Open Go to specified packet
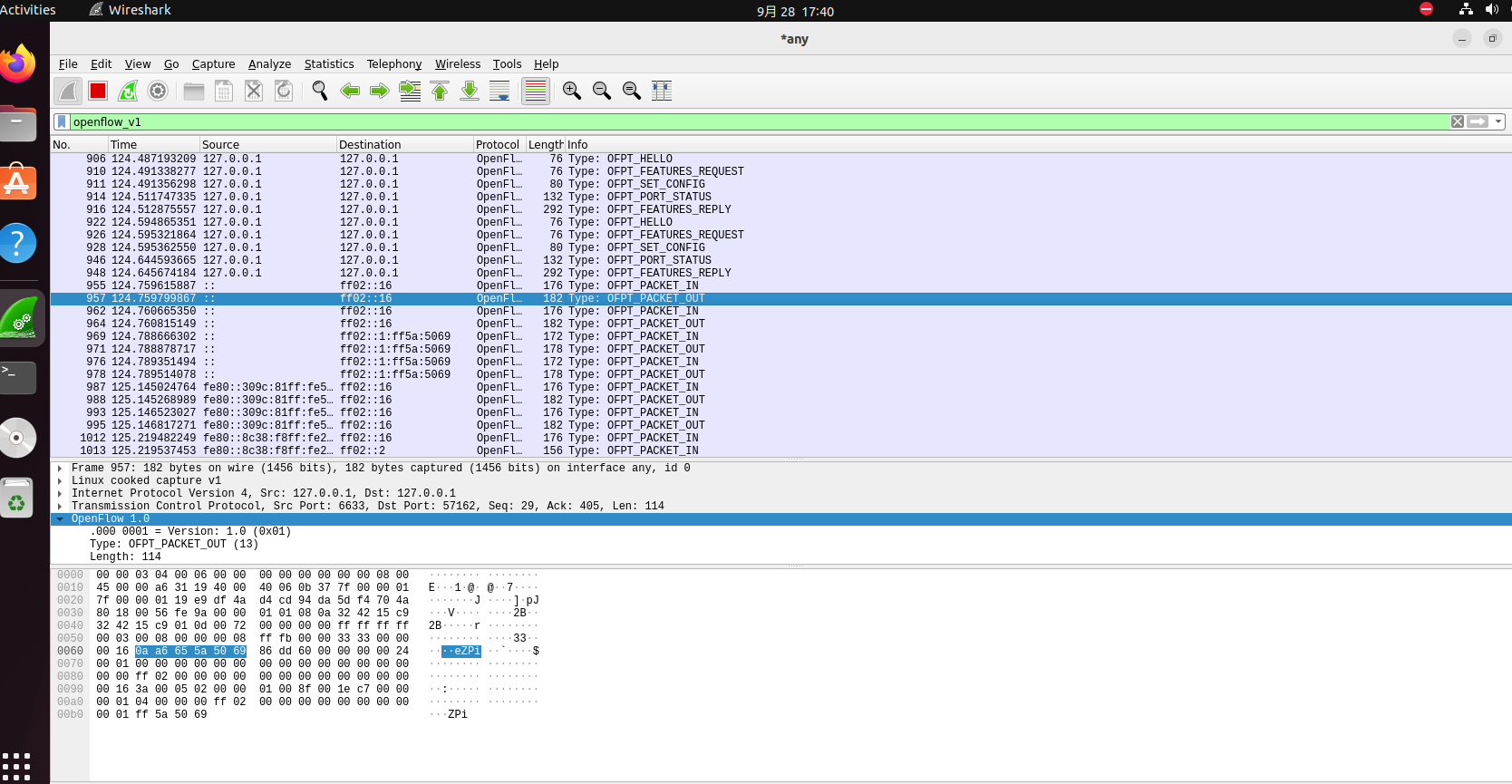Screen dimensions: 1512x784 pyautogui.click(x=410, y=91)
